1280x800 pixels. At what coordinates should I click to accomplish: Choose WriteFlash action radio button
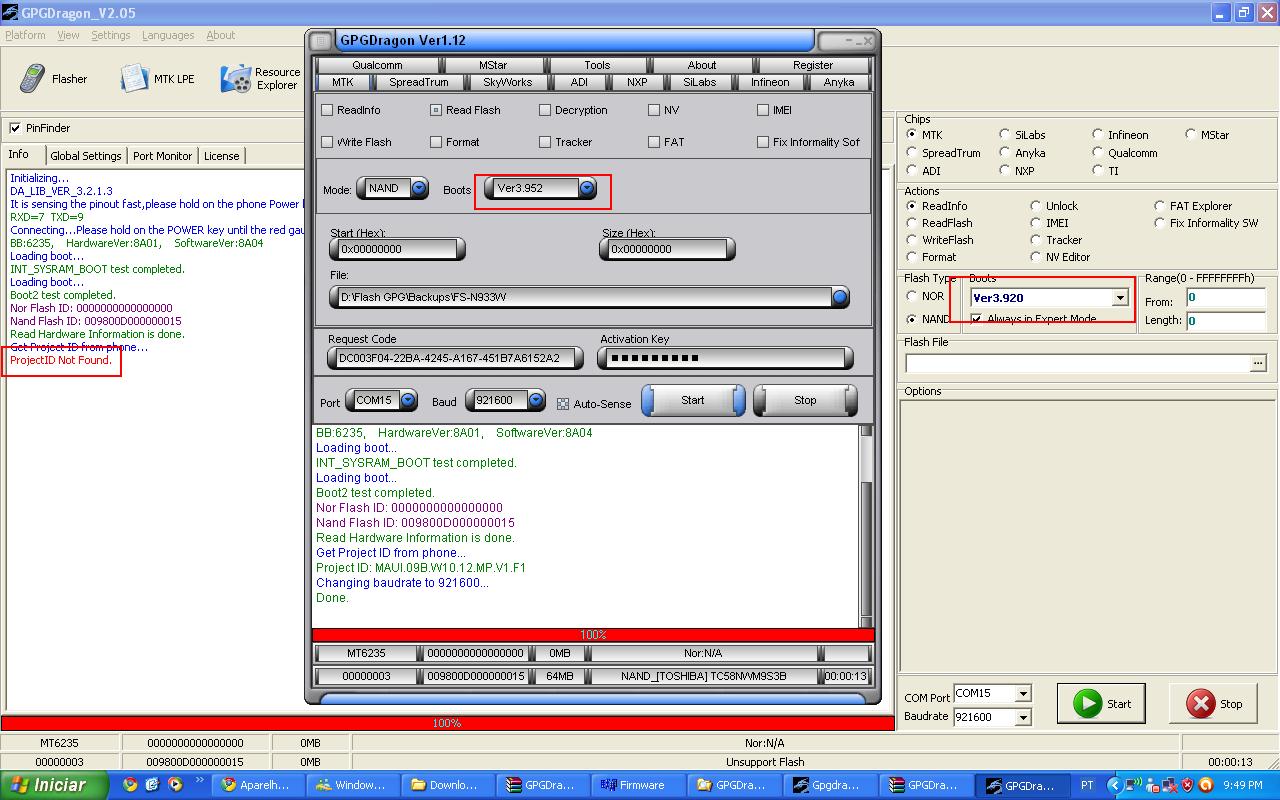(911, 240)
